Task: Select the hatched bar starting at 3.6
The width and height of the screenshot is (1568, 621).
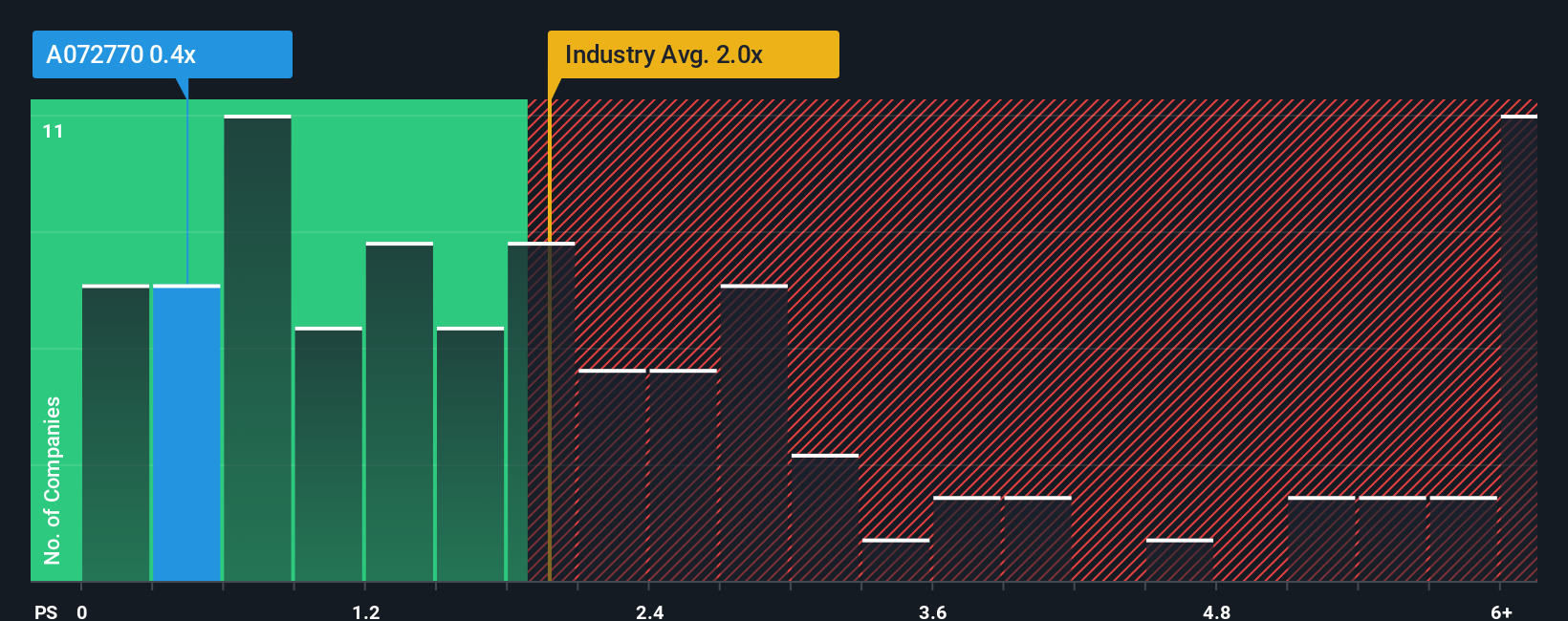Action: [967, 539]
